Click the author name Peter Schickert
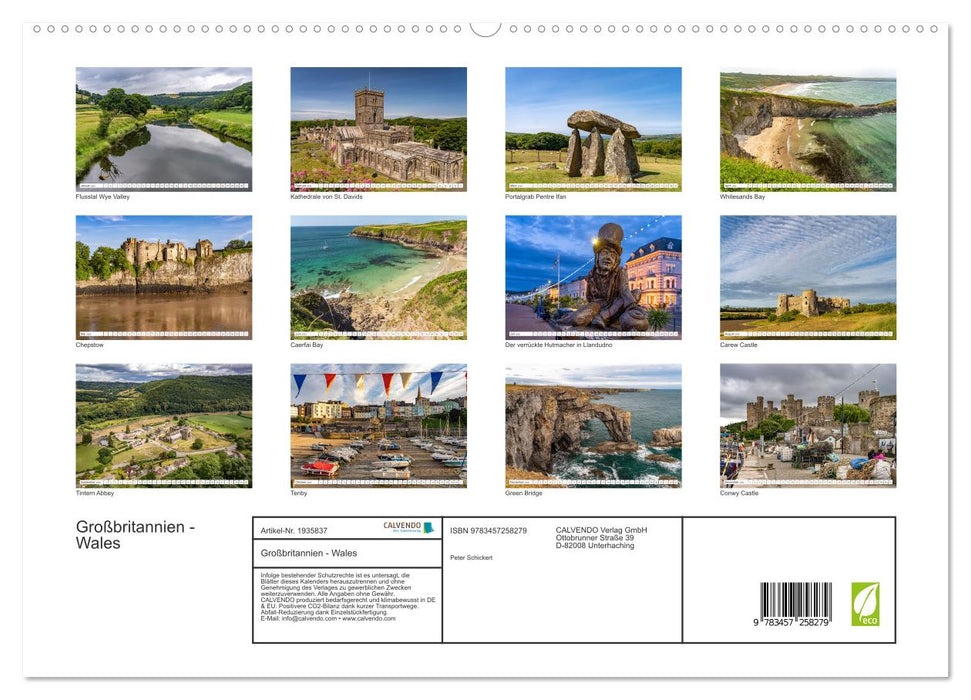Viewport: 971px width, 700px height. coord(472,557)
